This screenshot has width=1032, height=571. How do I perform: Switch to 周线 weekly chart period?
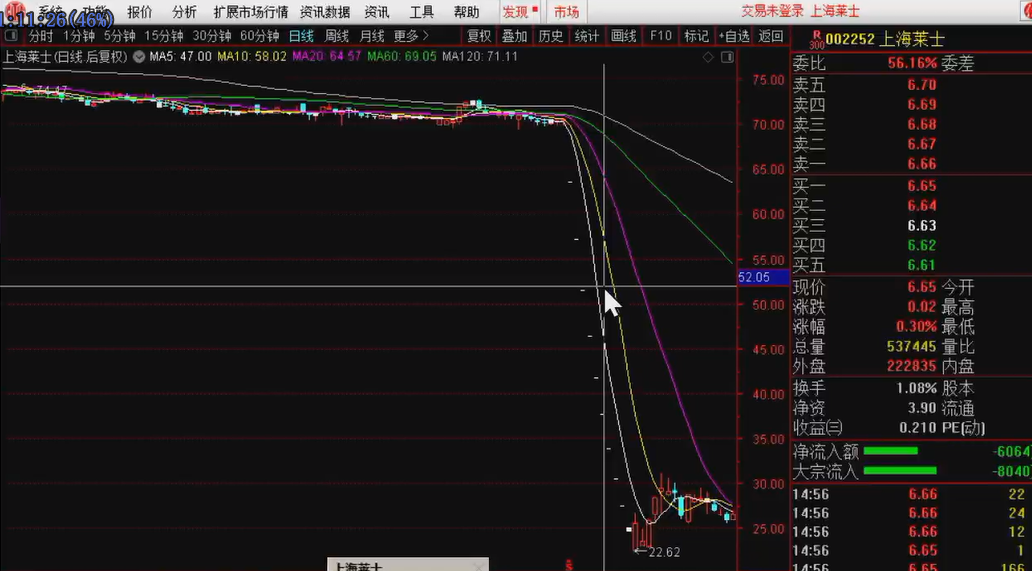click(337, 36)
